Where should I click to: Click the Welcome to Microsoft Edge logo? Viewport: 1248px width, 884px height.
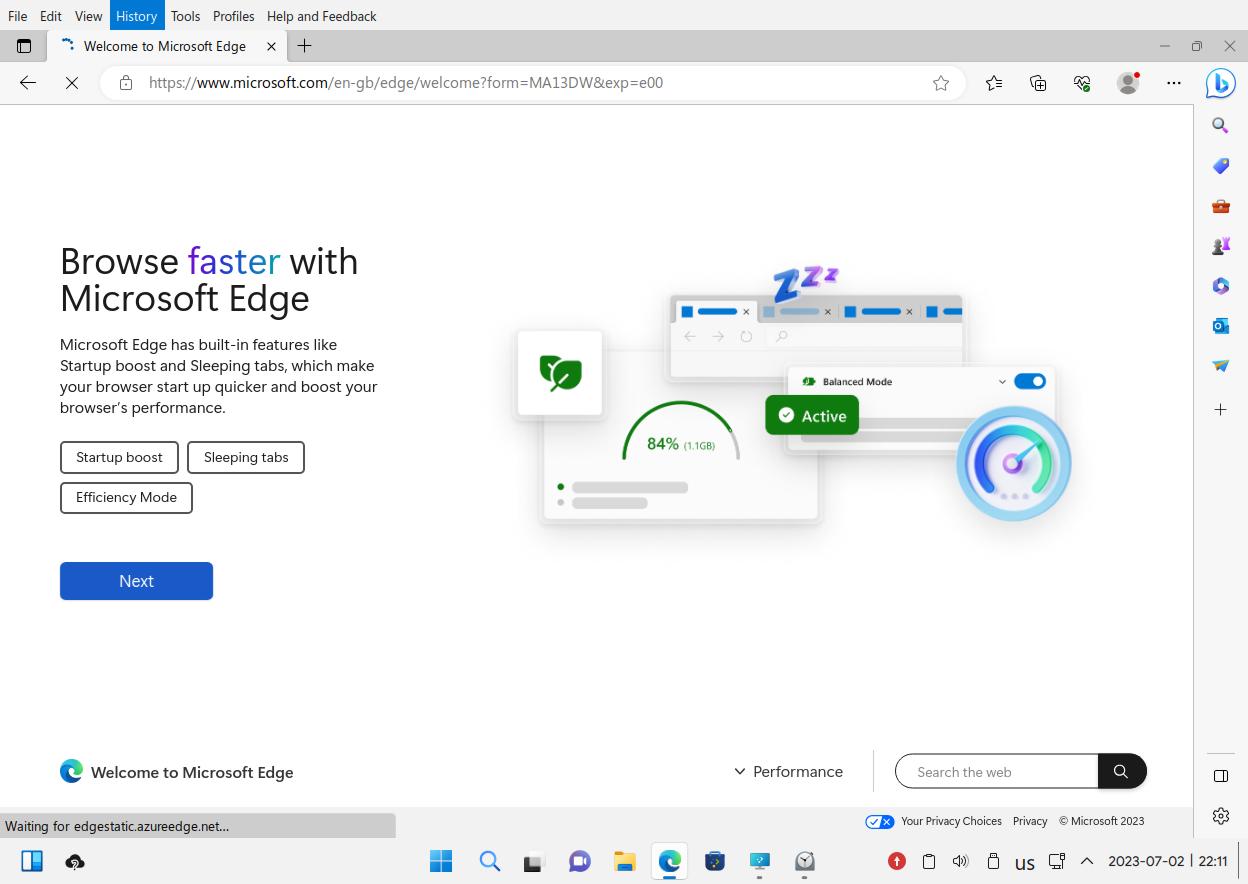click(71, 771)
